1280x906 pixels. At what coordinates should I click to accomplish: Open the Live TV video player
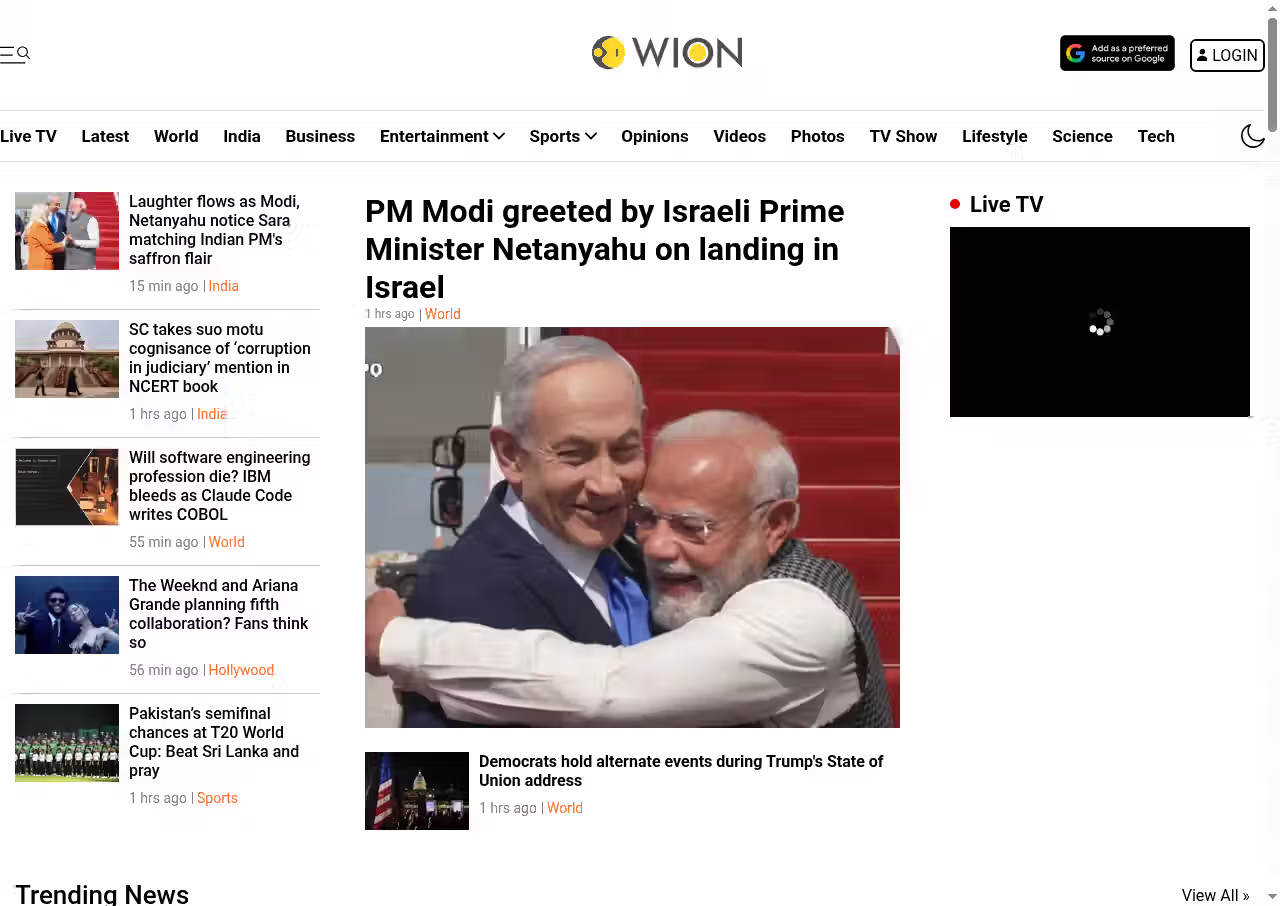click(1100, 322)
